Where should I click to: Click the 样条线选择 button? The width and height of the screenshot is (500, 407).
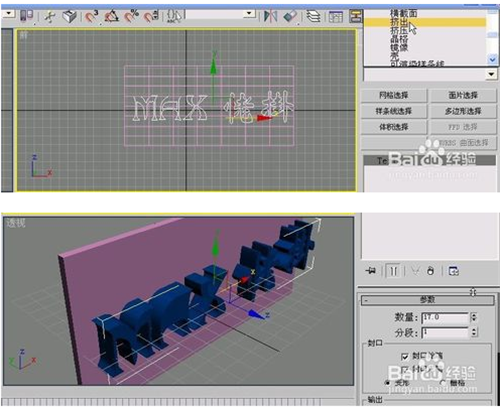tap(394, 111)
